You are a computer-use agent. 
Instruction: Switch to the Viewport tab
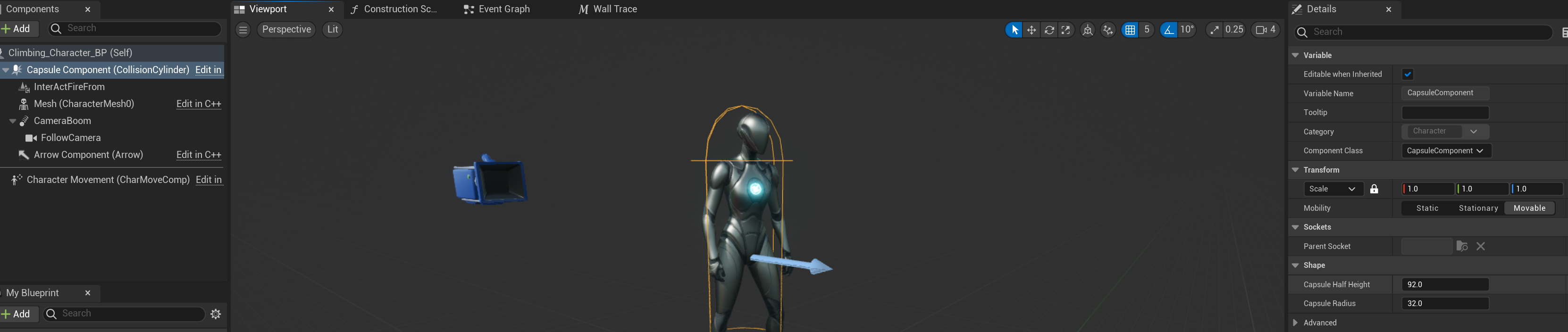pos(286,9)
